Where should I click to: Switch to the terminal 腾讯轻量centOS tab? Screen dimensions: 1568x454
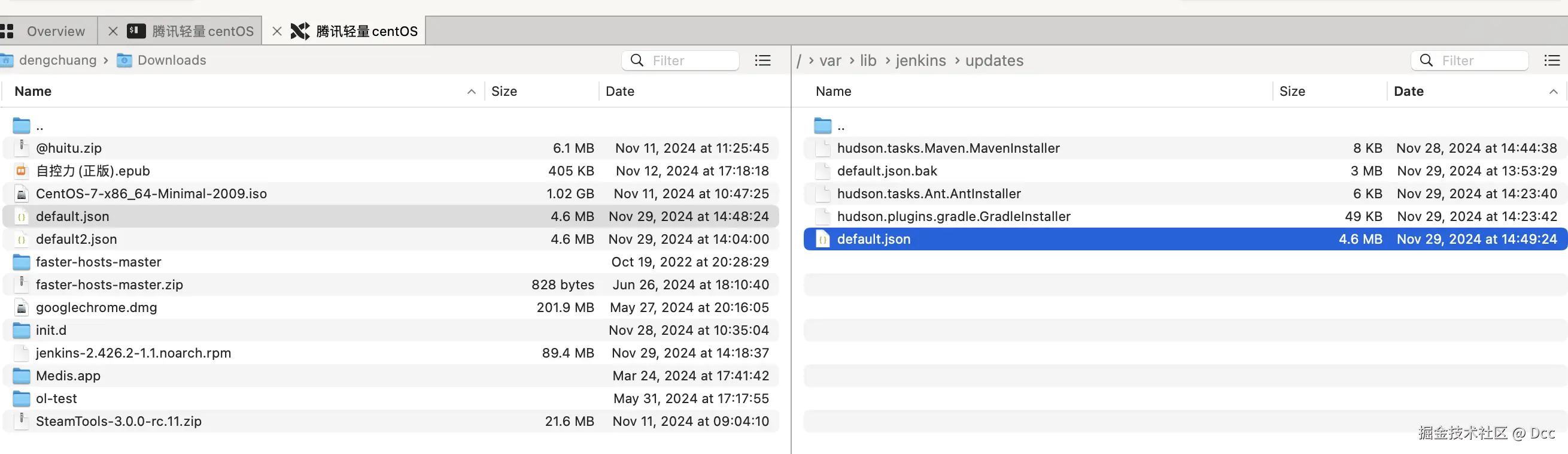(x=202, y=31)
